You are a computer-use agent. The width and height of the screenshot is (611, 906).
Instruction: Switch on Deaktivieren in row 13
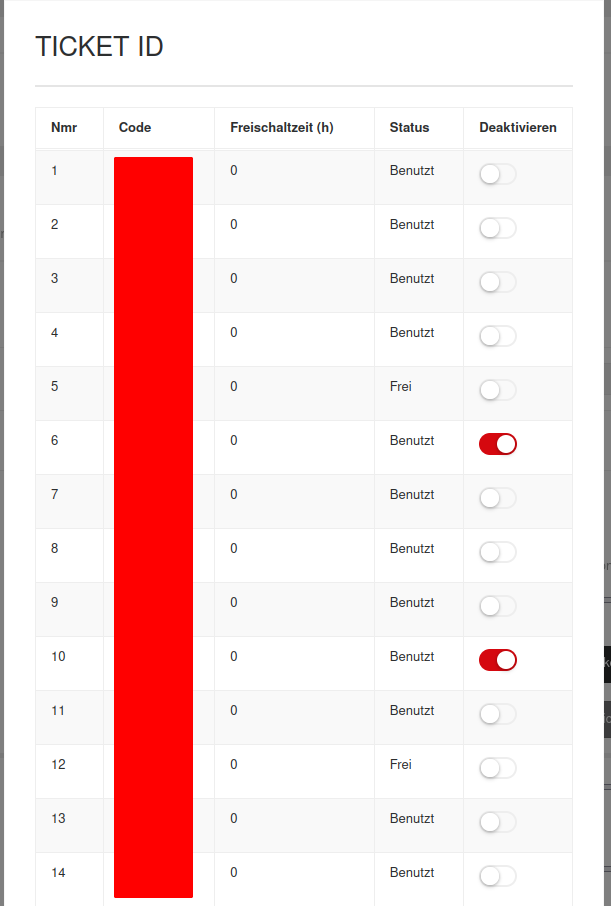coord(497,822)
